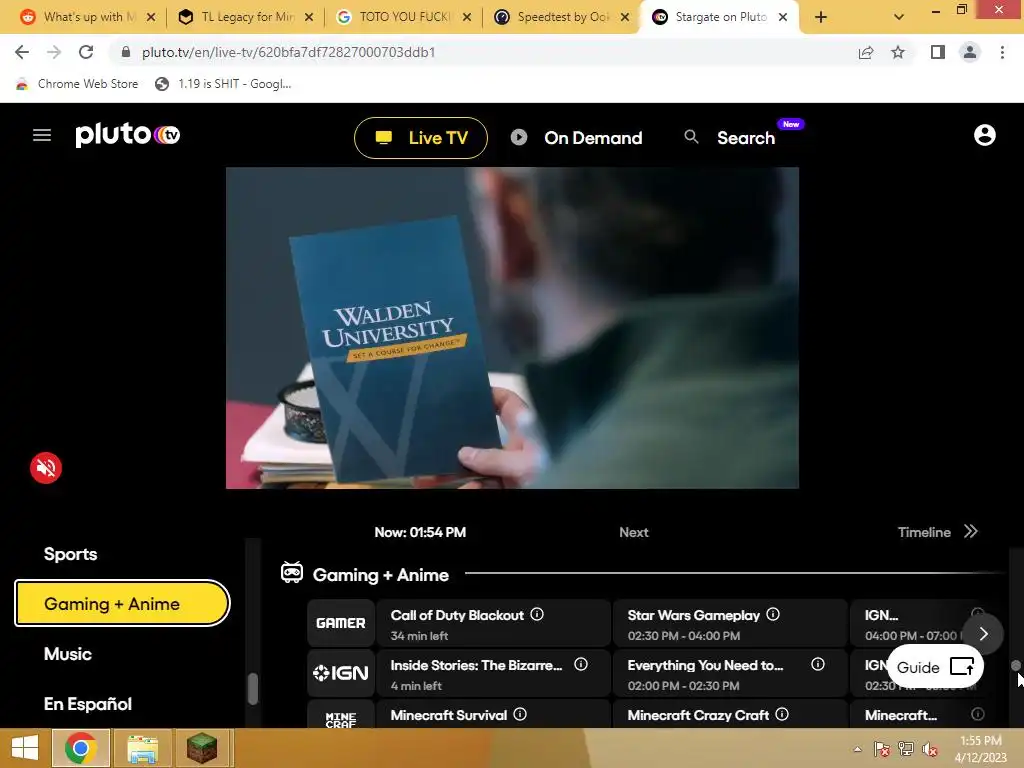The height and width of the screenshot is (768, 1024).
Task: Click the Pluto TV logo
Action: (128, 135)
